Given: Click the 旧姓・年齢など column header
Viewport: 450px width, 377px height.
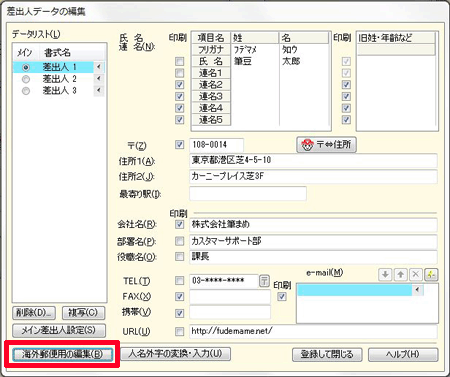Looking at the screenshot, I should click(x=396, y=38).
